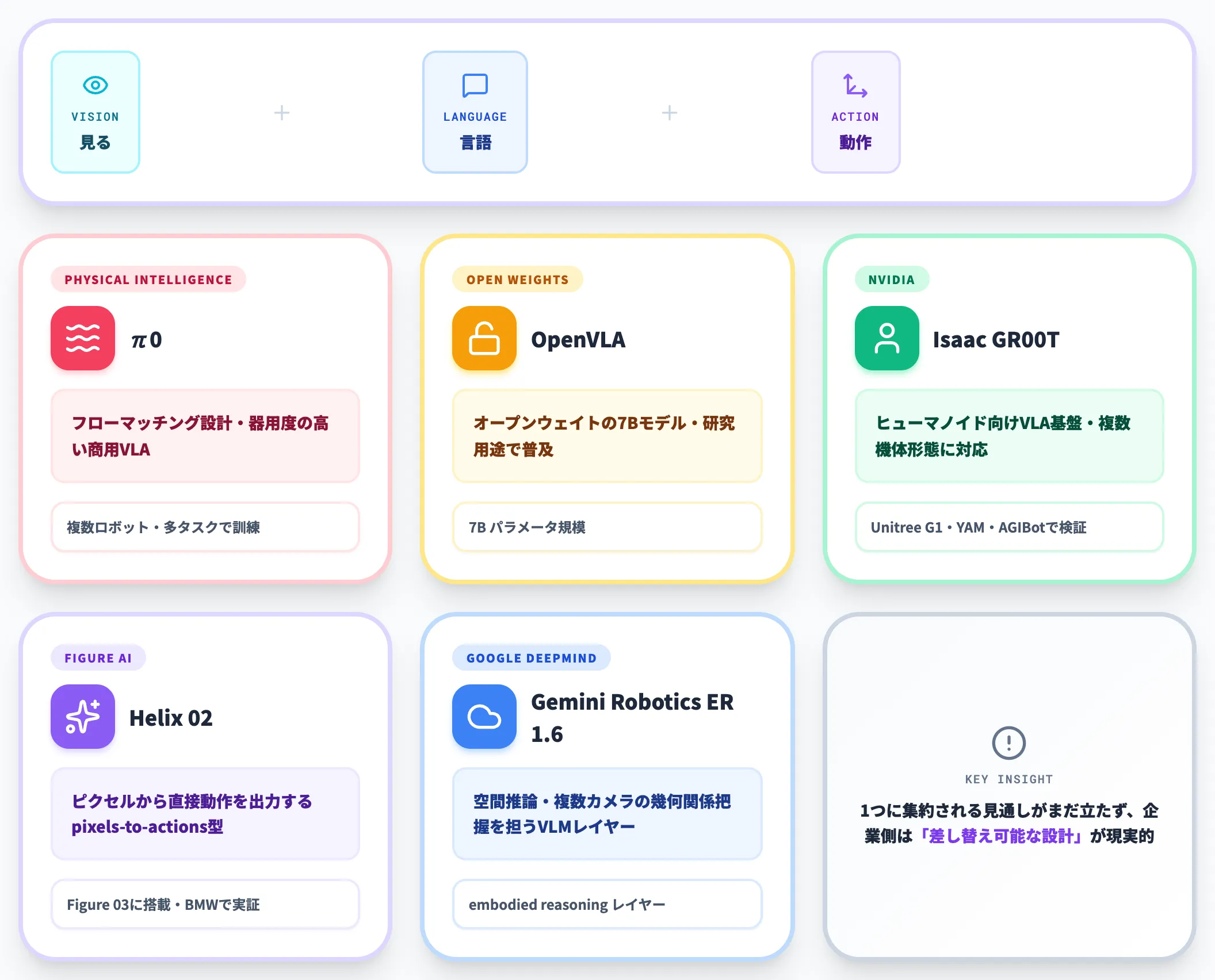
Task: Click the plus sign between Vision and Language
Action: tap(282, 113)
